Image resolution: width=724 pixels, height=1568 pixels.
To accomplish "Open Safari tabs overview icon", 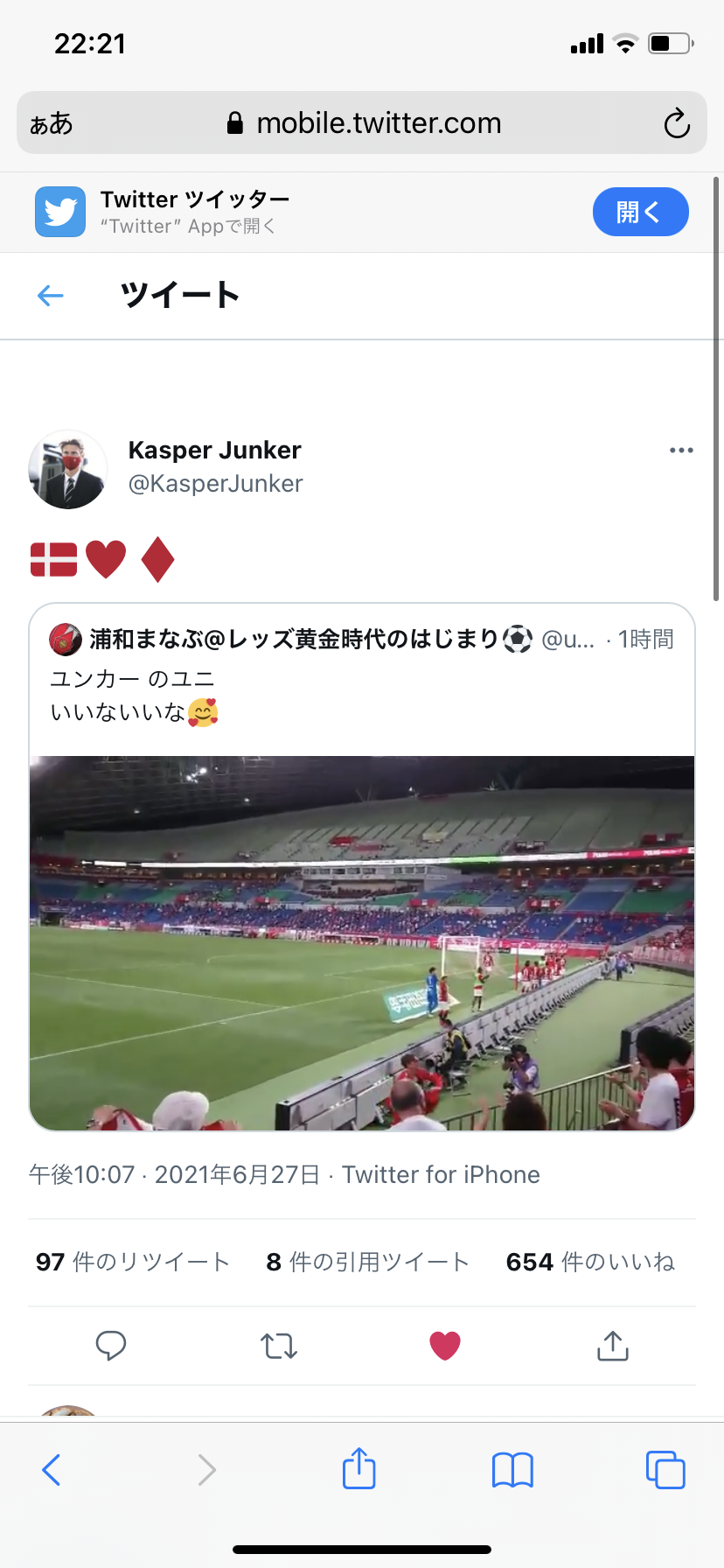I will pyautogui.click(x=665, y=1470).
